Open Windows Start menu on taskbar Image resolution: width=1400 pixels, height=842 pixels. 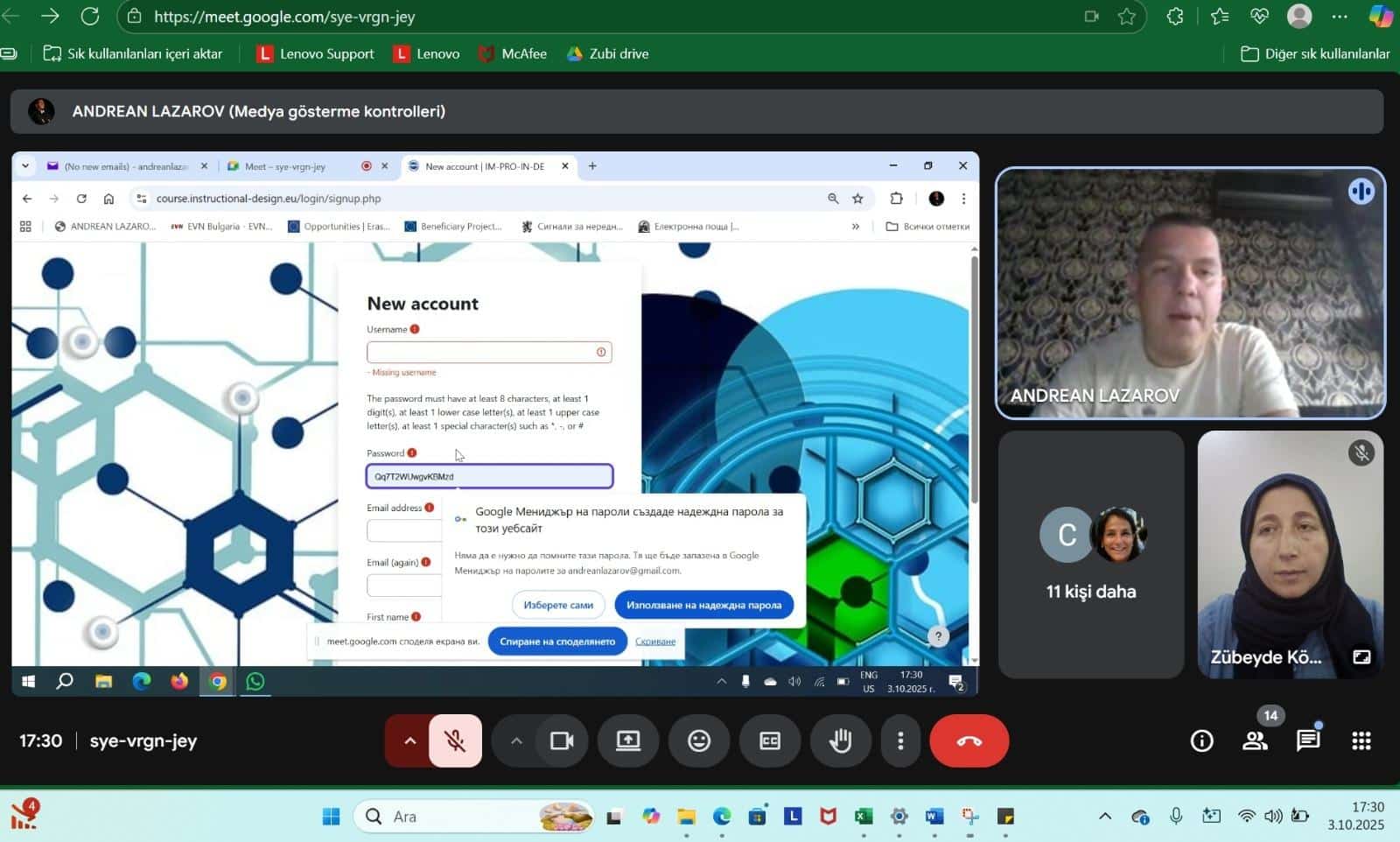(331, 817)
